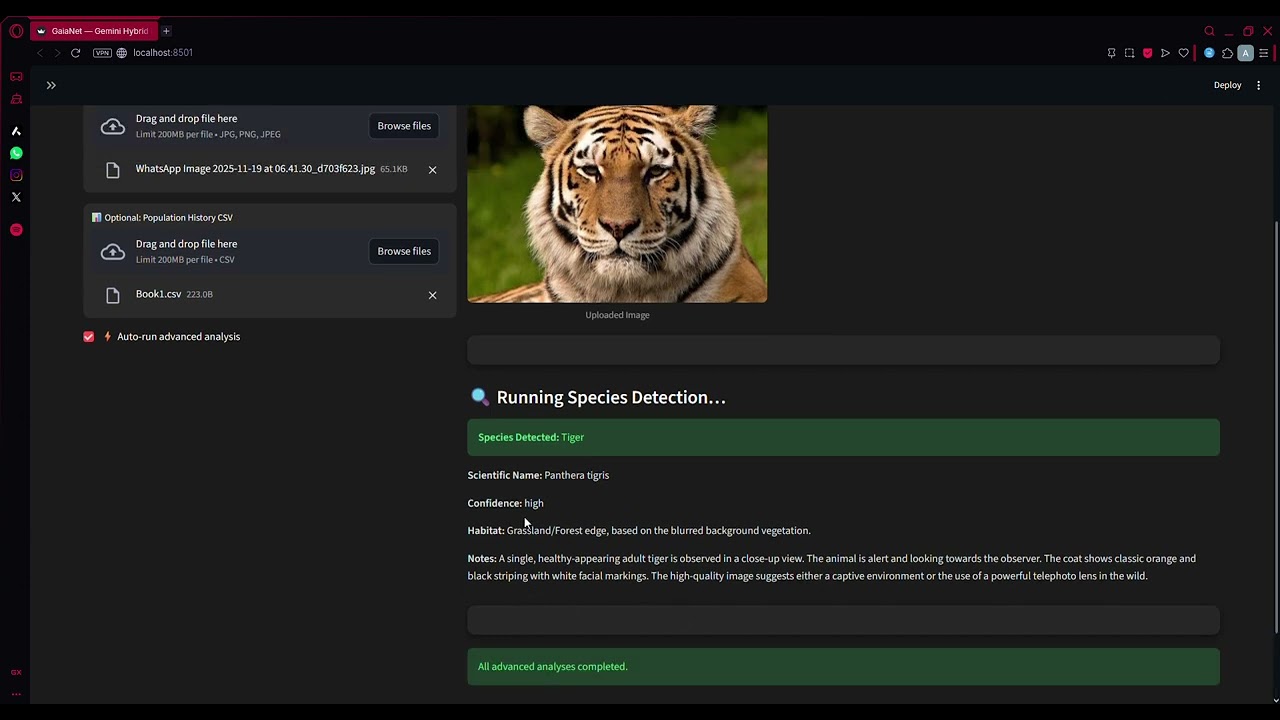Image resolution: width=1280 pixels, height=720 pixels.
Task: Click the snapshot capture icon in toolbar
Action: pyautogui.click(x=1129, y=53)
